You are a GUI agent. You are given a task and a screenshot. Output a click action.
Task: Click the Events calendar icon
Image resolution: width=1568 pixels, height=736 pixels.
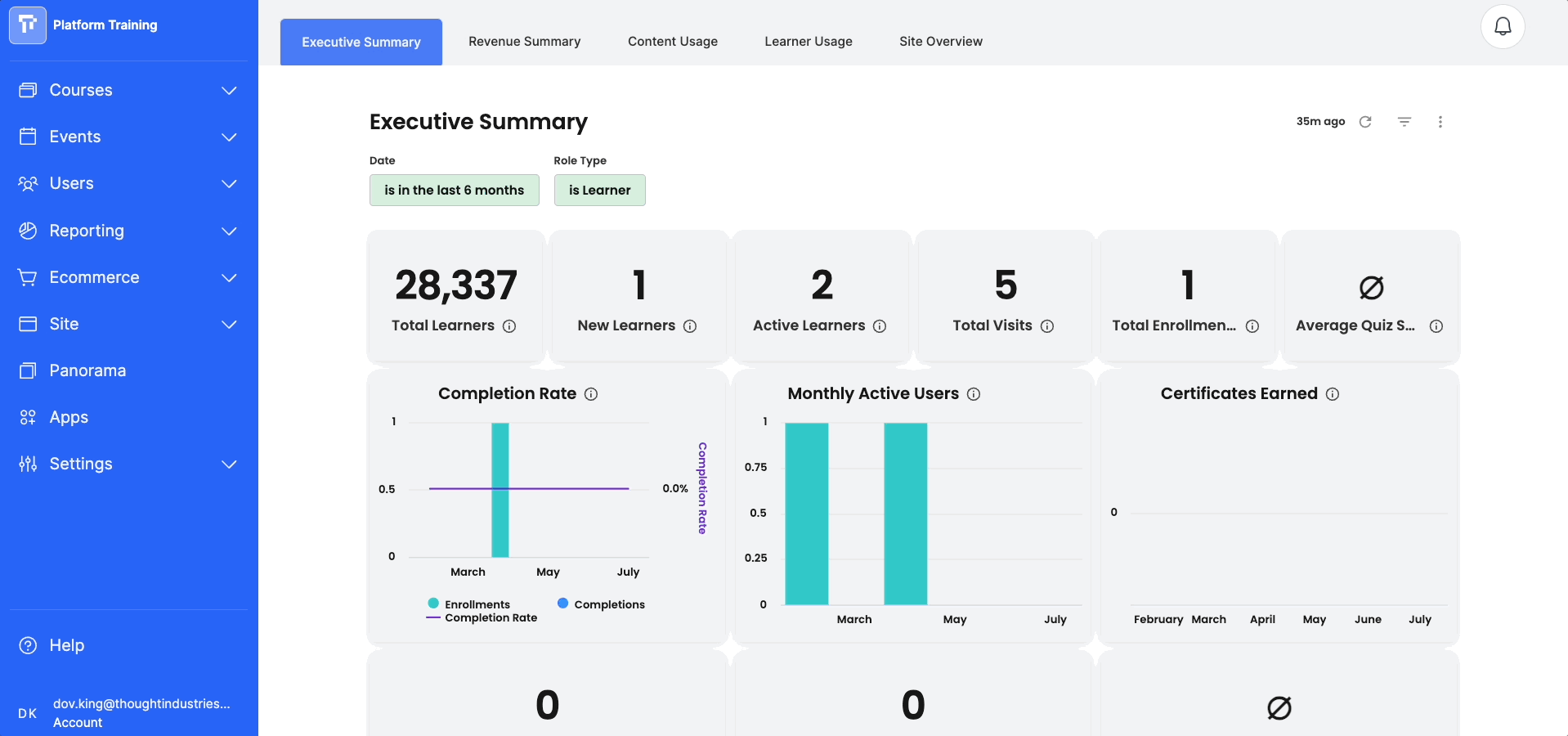coord(28,137)
